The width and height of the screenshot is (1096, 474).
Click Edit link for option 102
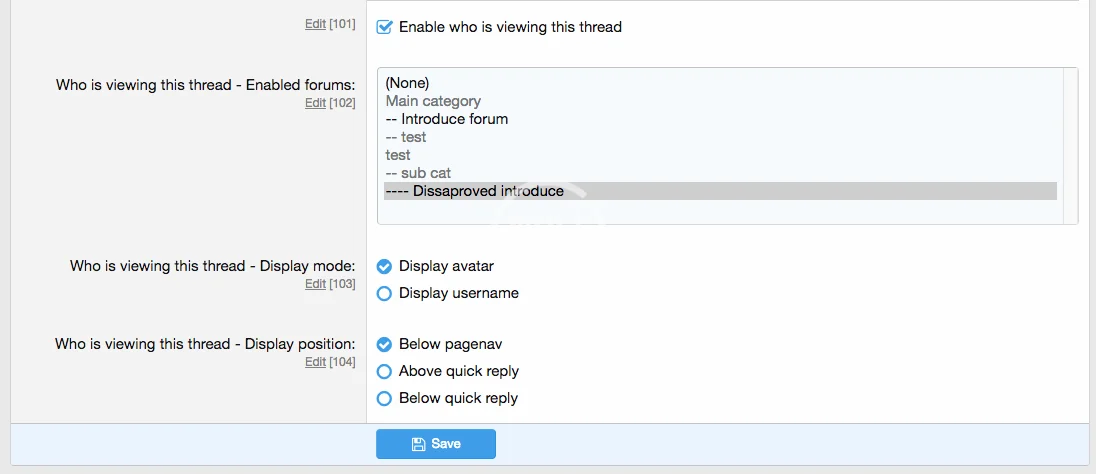pos(315,102)
